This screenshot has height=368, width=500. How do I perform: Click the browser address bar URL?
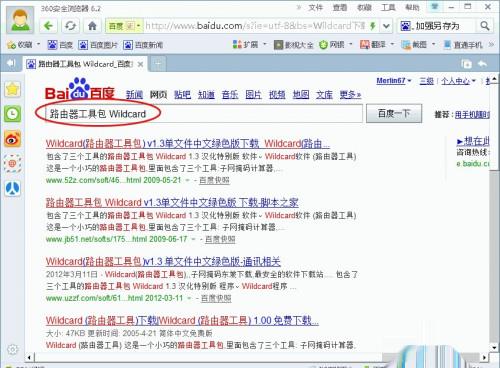[x=255, y=26]
